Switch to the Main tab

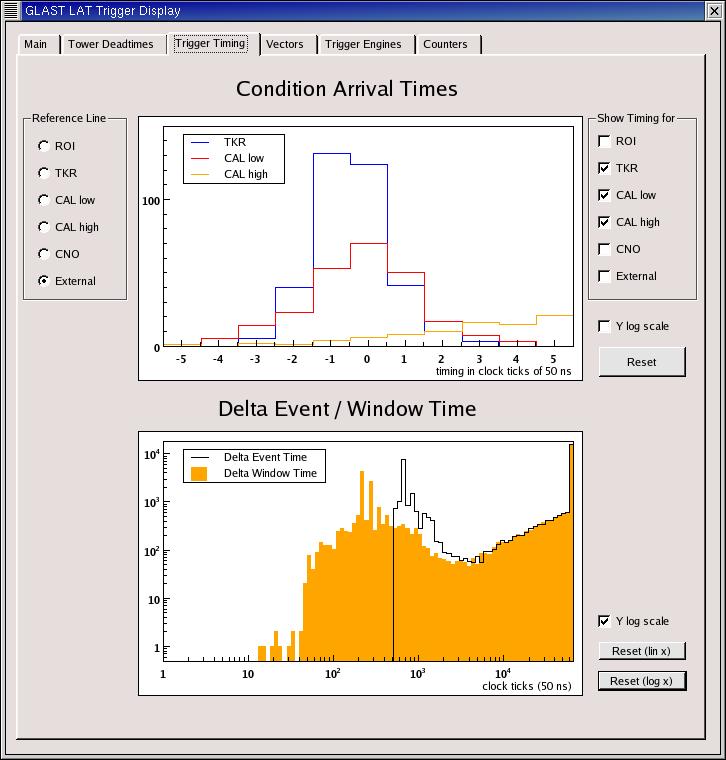point(36,44)
